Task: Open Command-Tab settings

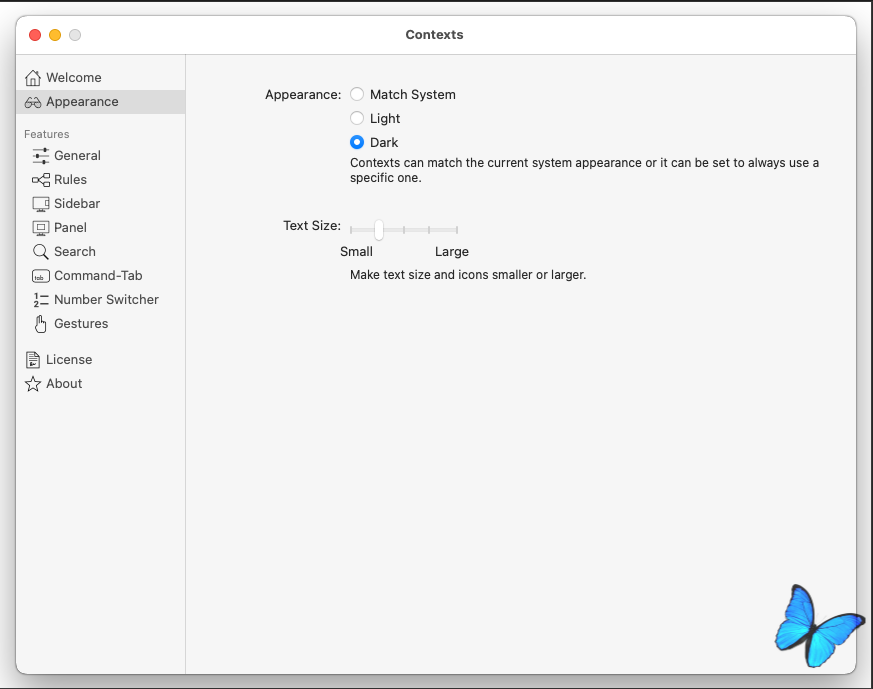Action: (101, 275)
